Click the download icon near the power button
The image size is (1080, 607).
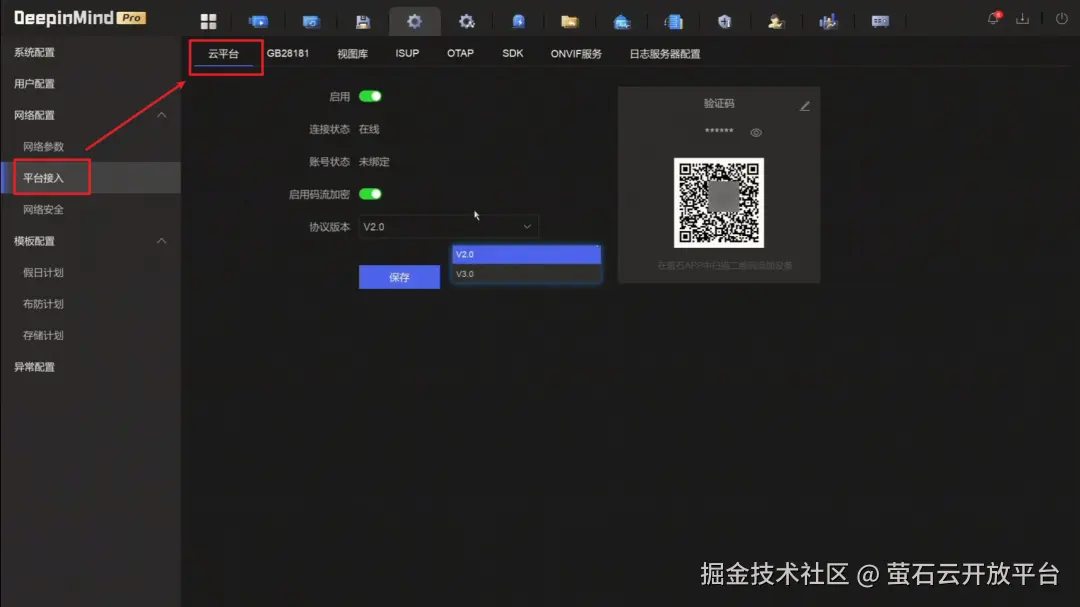pos(1022,17)
